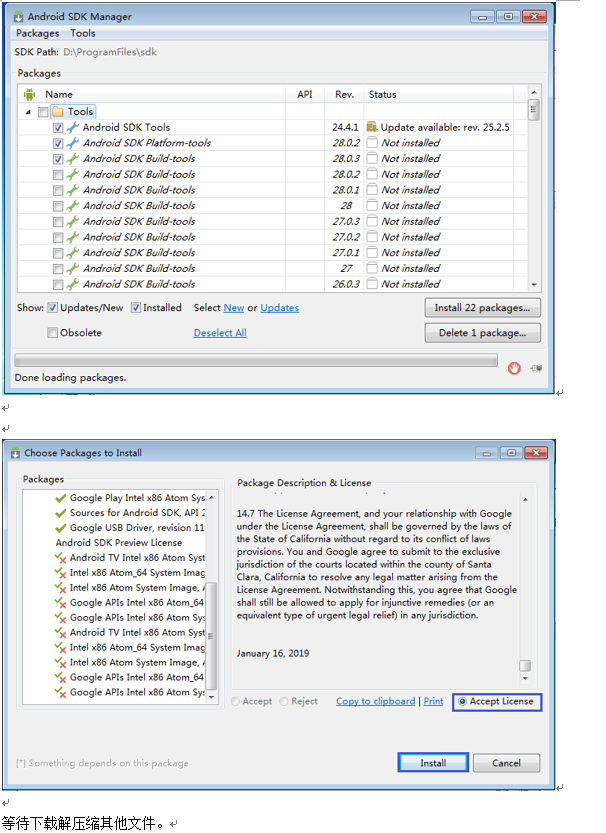
Task: Select Android SDK Preview License entry
Action: click(x=119, y=543)
